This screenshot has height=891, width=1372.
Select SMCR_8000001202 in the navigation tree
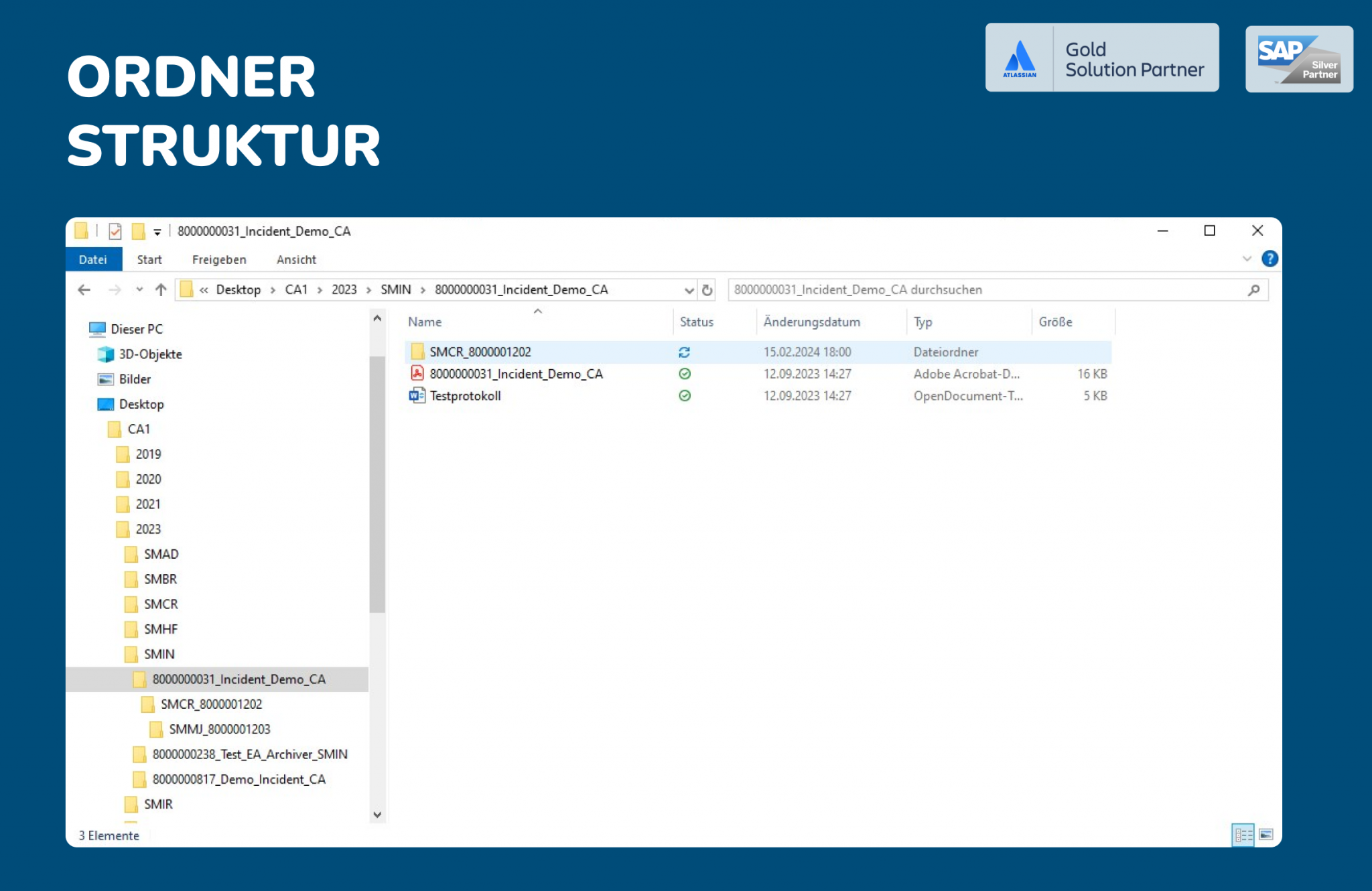211,704
